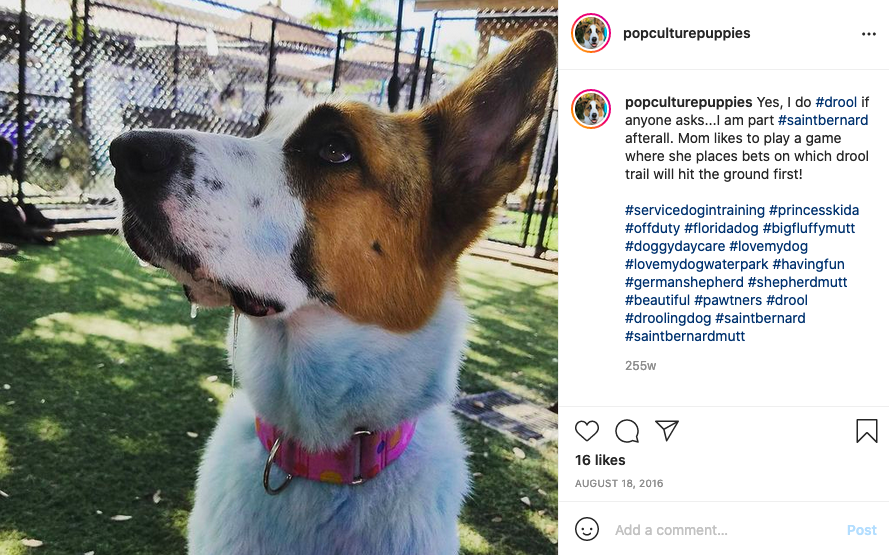Click the Post comment button
Image resolution: width=889 pixels, height=555 pixels.
click(x=862, y=530)
